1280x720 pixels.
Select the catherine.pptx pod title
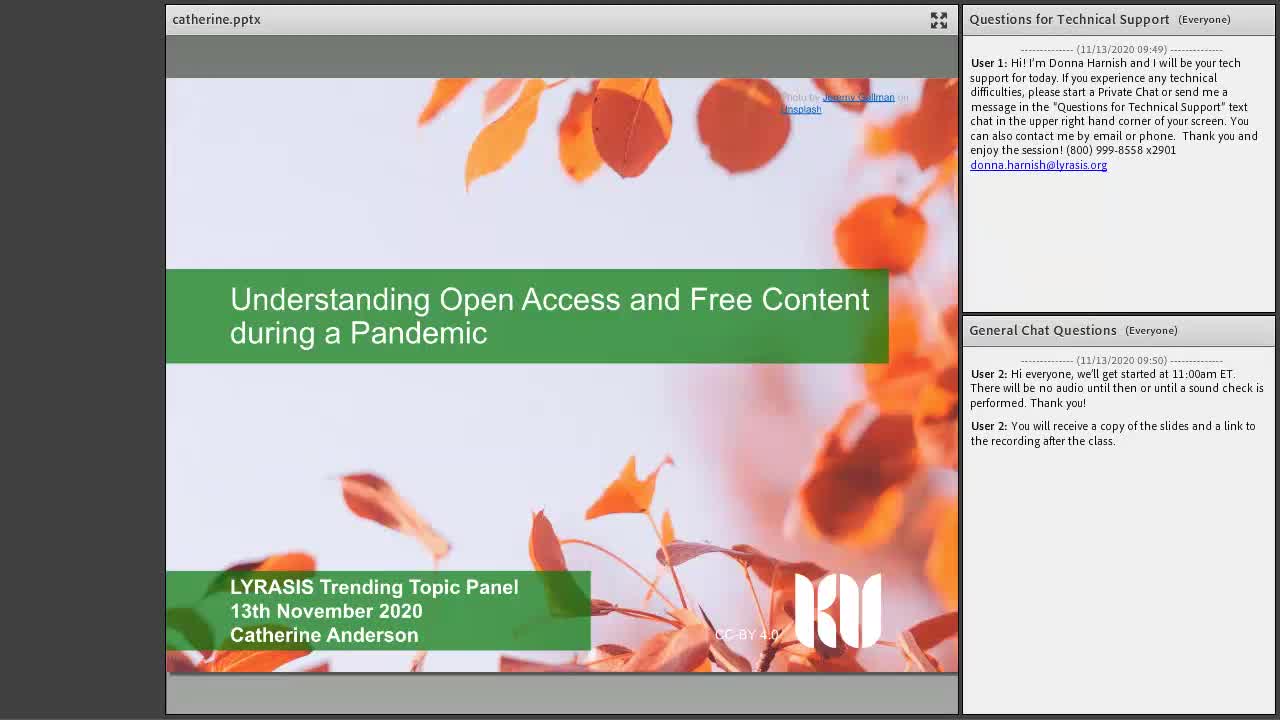[216, 19]
